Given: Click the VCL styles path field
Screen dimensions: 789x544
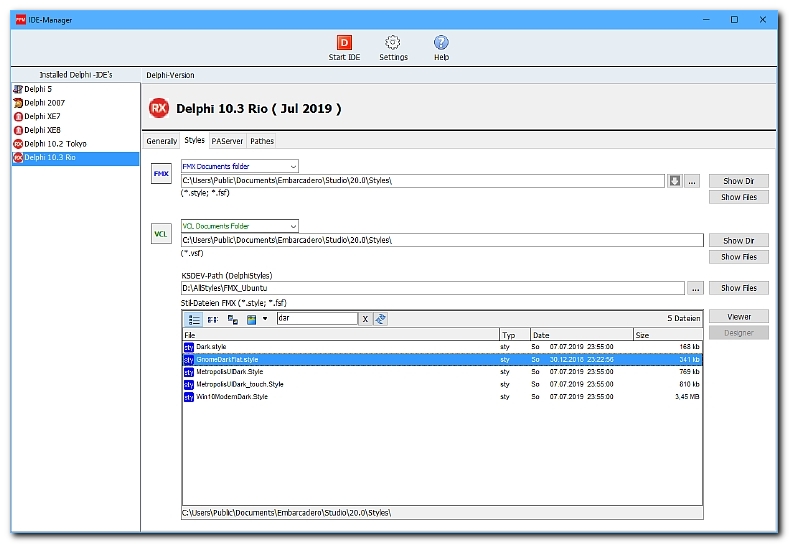Looking at the screenshot, I should click(x=442, y=240).
